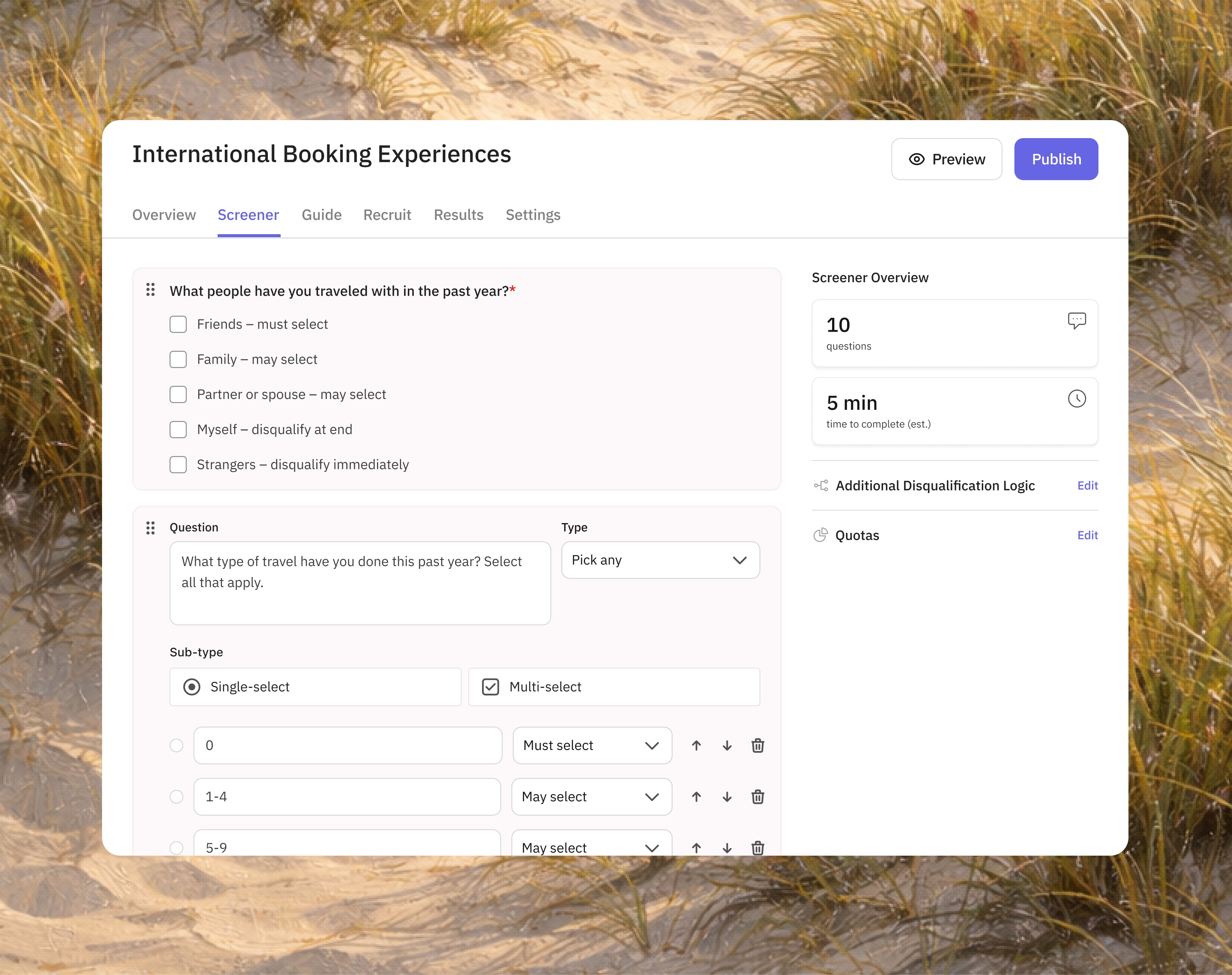Expand the "Must select" dropdown
Viewport: 1232px width, 975px height.
(x=592, y=746)
